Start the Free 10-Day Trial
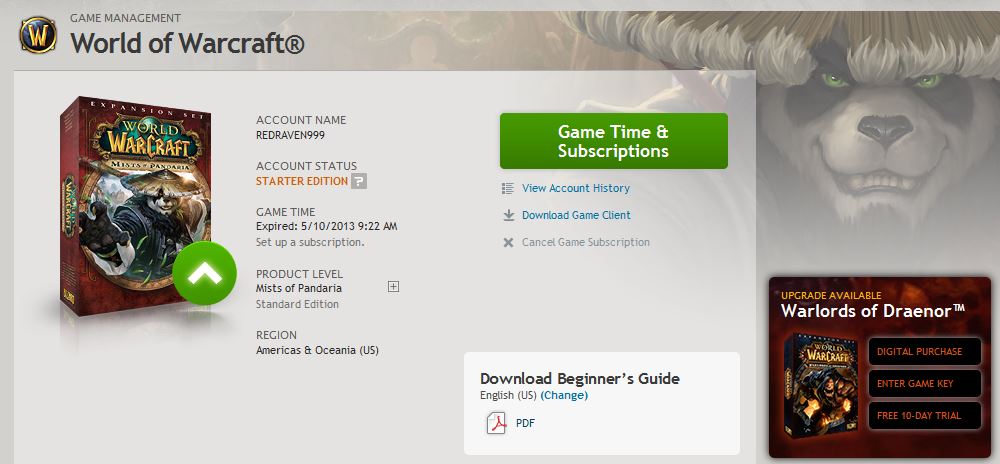This screenshot has width=1000, height=464. tap(919, 416)
